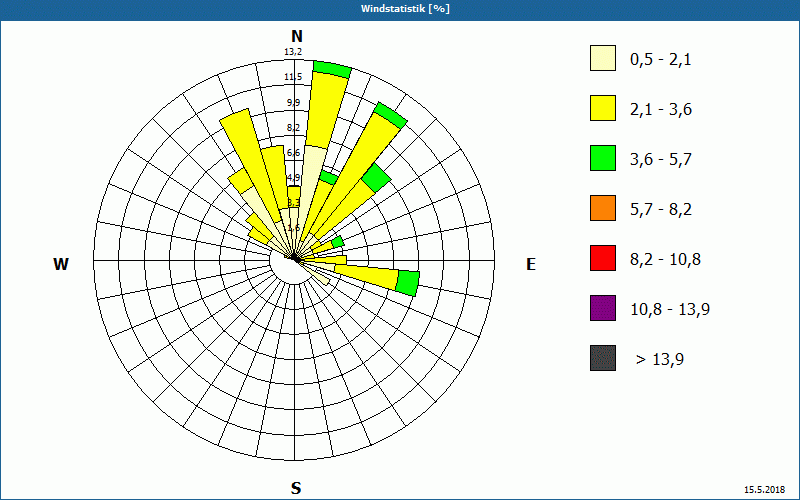Click the orange 5,7 - 8,2 legend swatch

pyautogui.click(x=603, y=208)
